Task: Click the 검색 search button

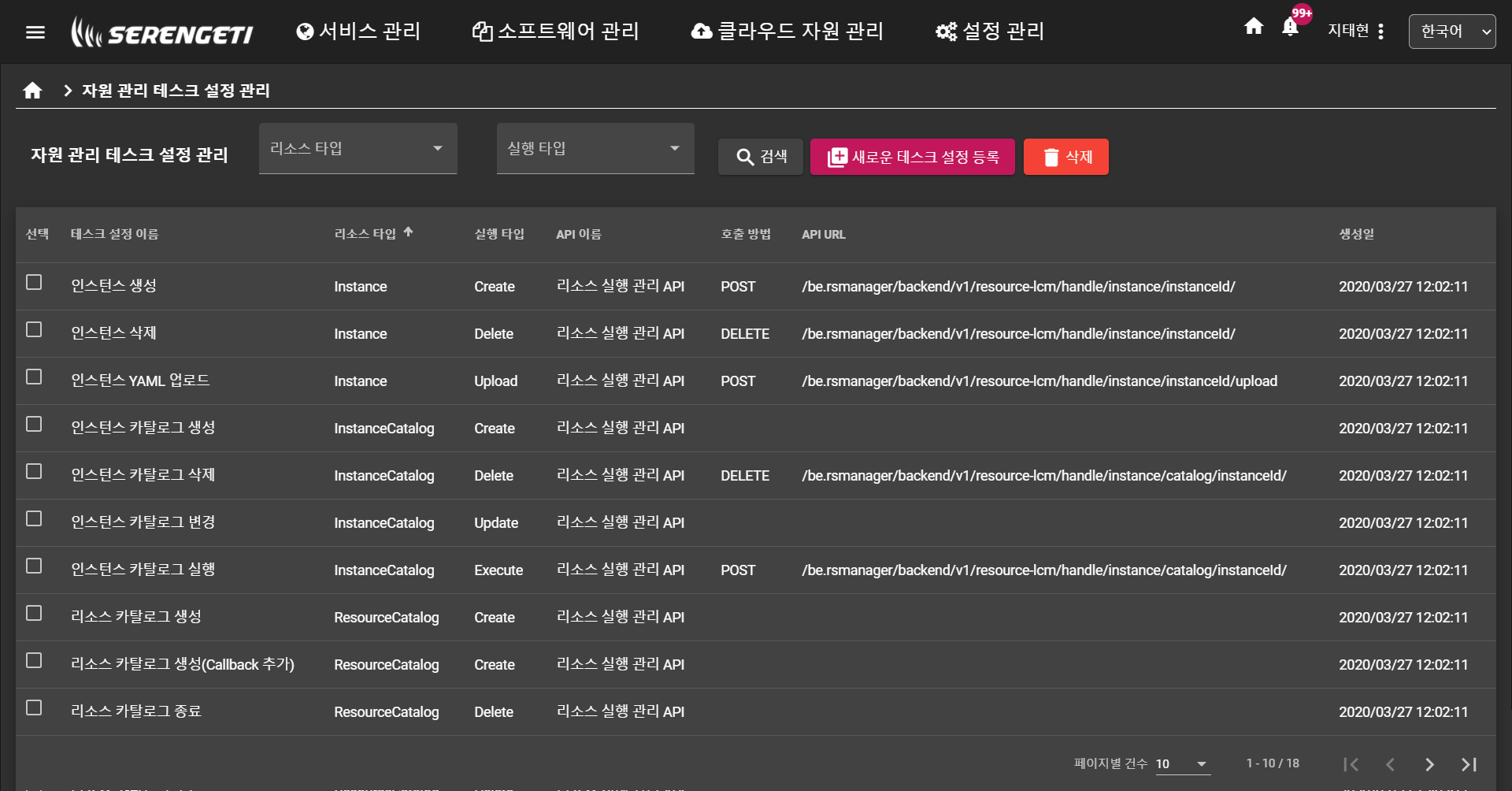Action: 760,157
